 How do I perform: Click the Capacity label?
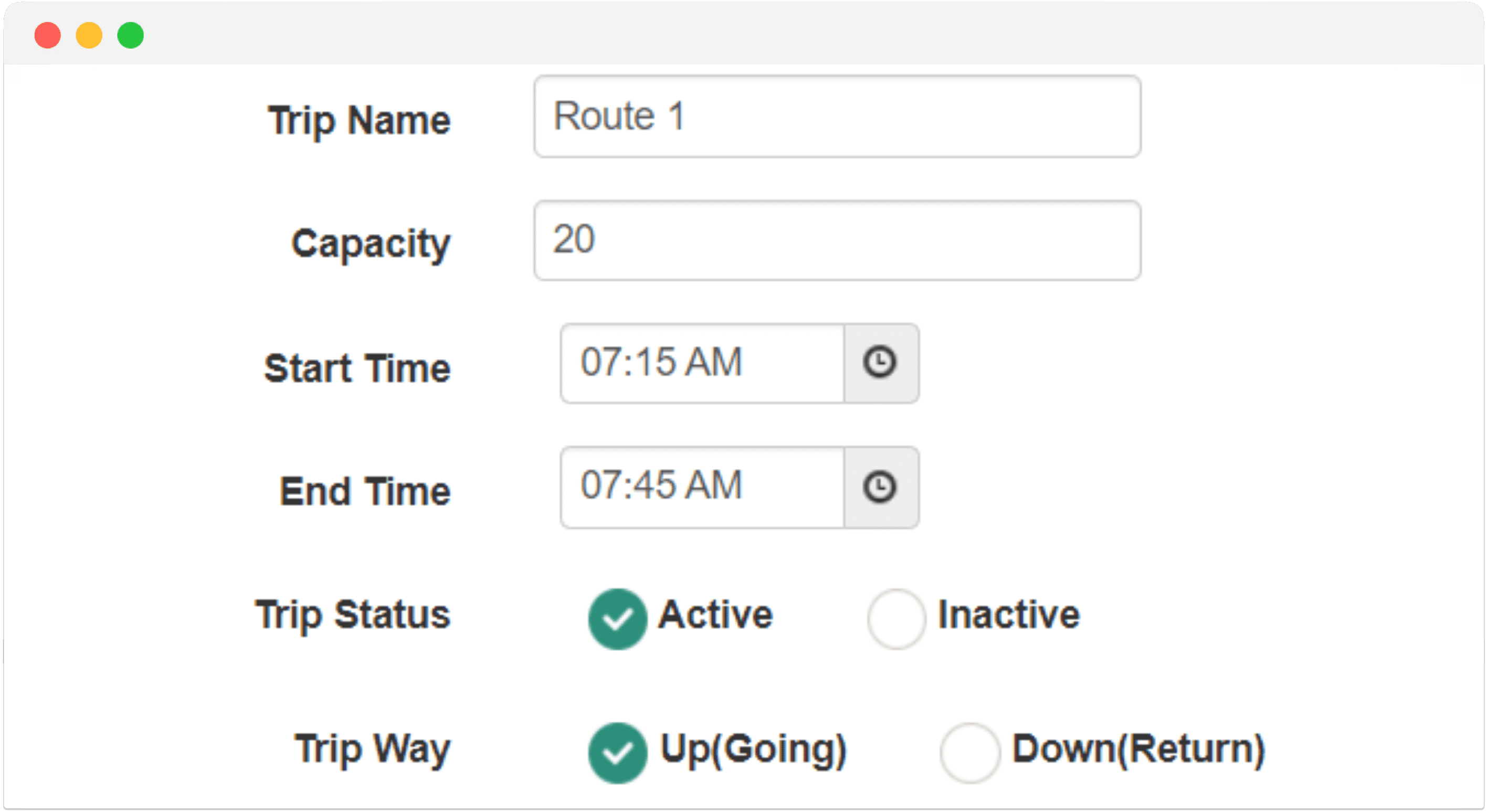(371, 245)
